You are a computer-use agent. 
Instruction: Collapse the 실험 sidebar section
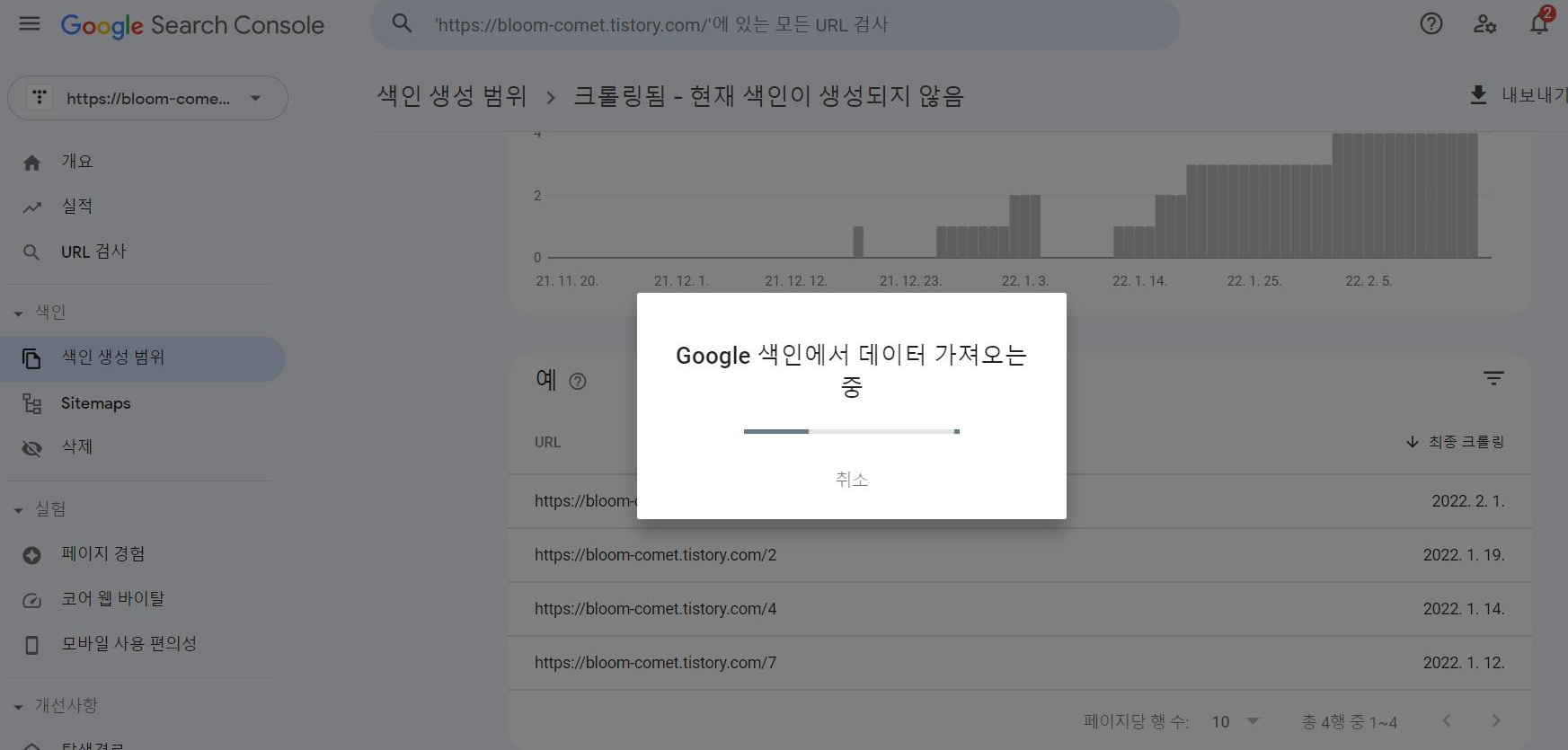pos(18,510)
